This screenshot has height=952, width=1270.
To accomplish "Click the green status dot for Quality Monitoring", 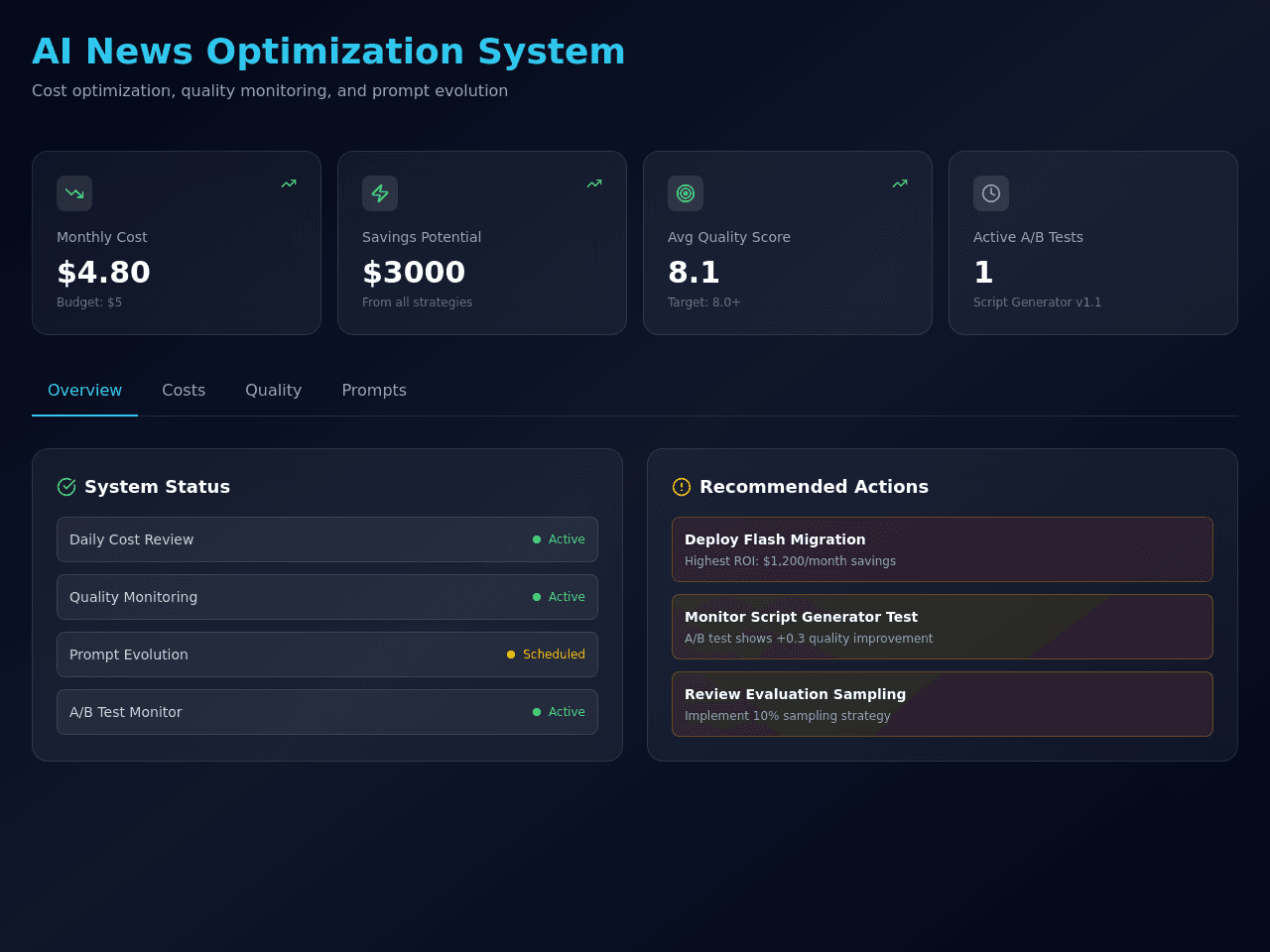I will click(537, 597).
